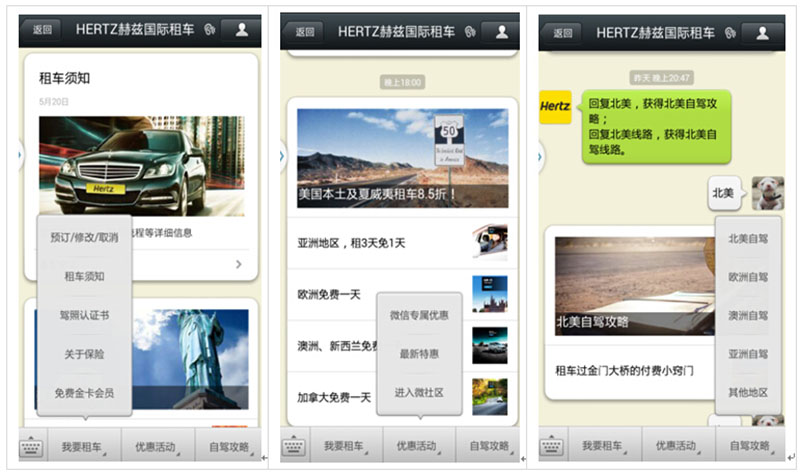Select 租车须知 in the popup menu

click(84, 277)
